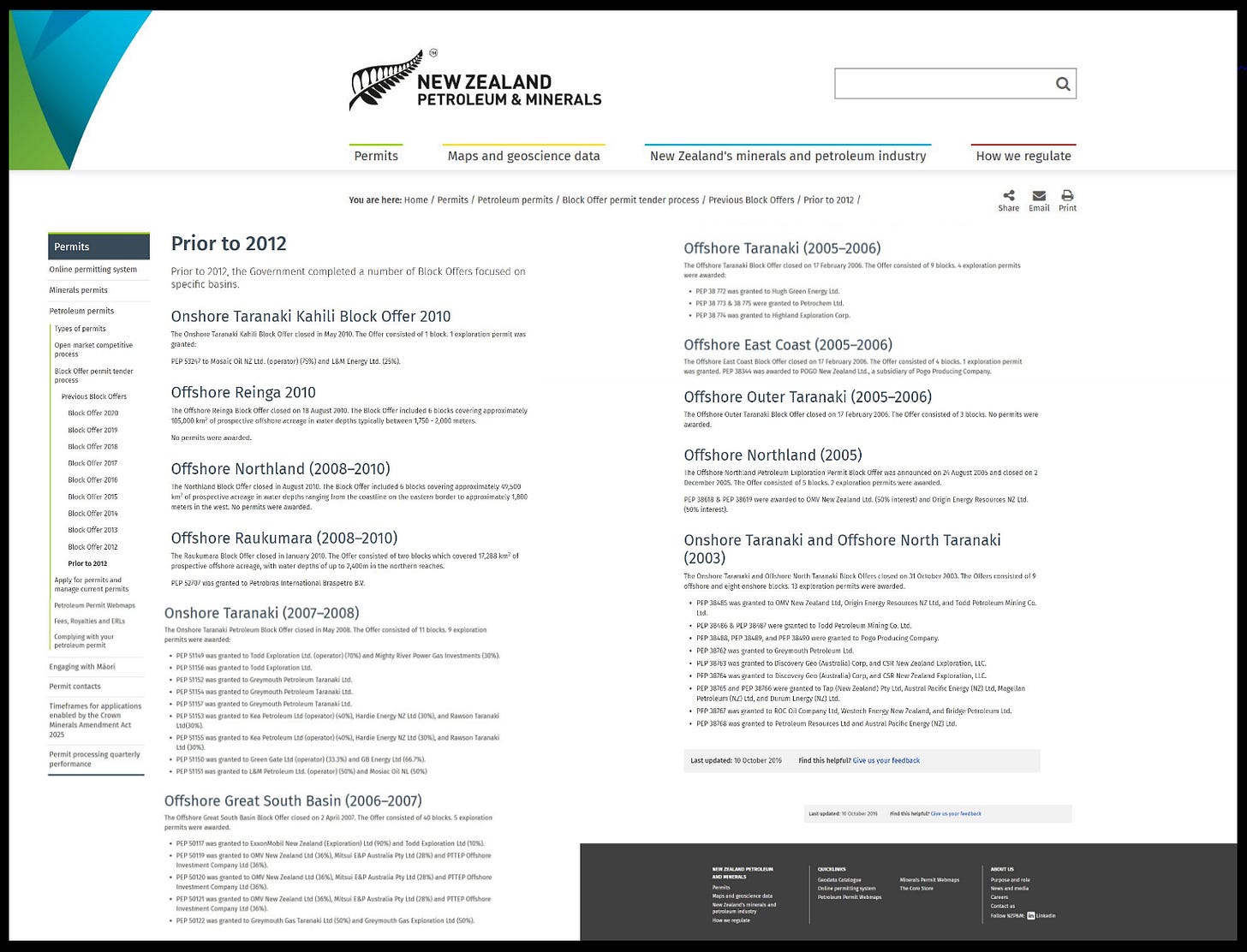Click the search magnifier icon

1063,84
